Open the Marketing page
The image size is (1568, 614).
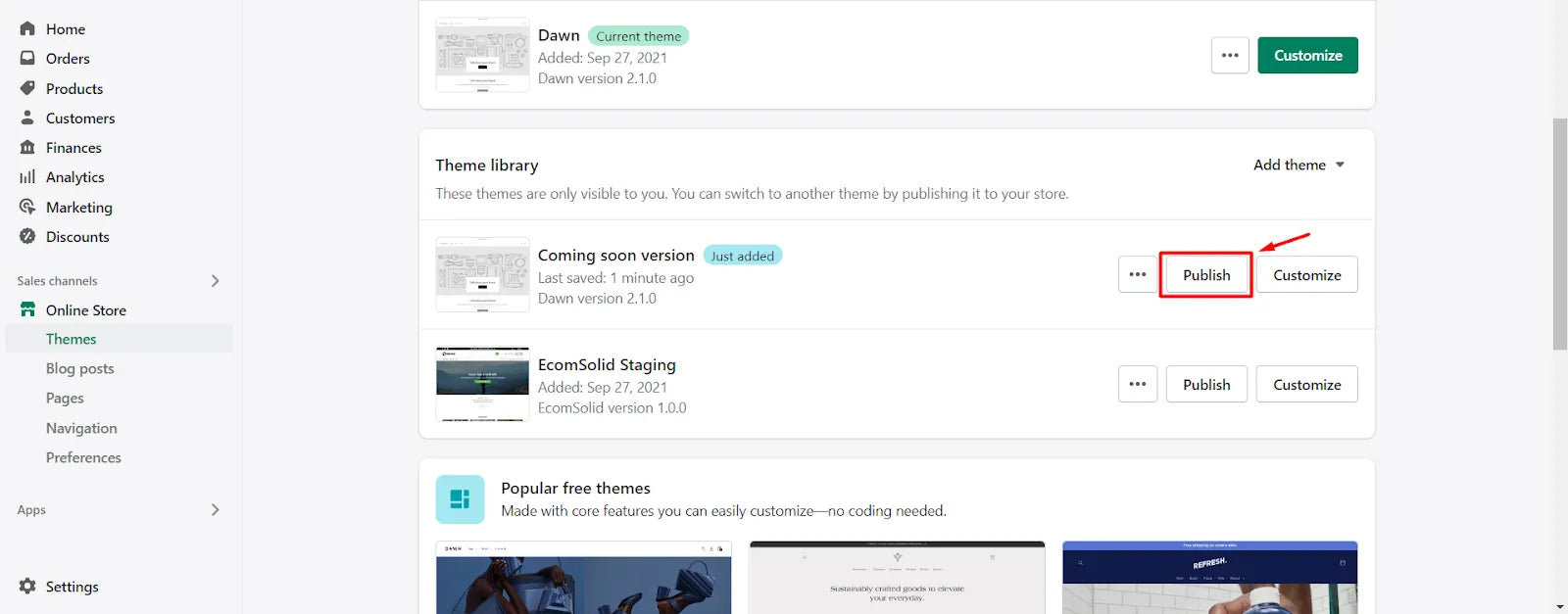[x=79, y=207]
